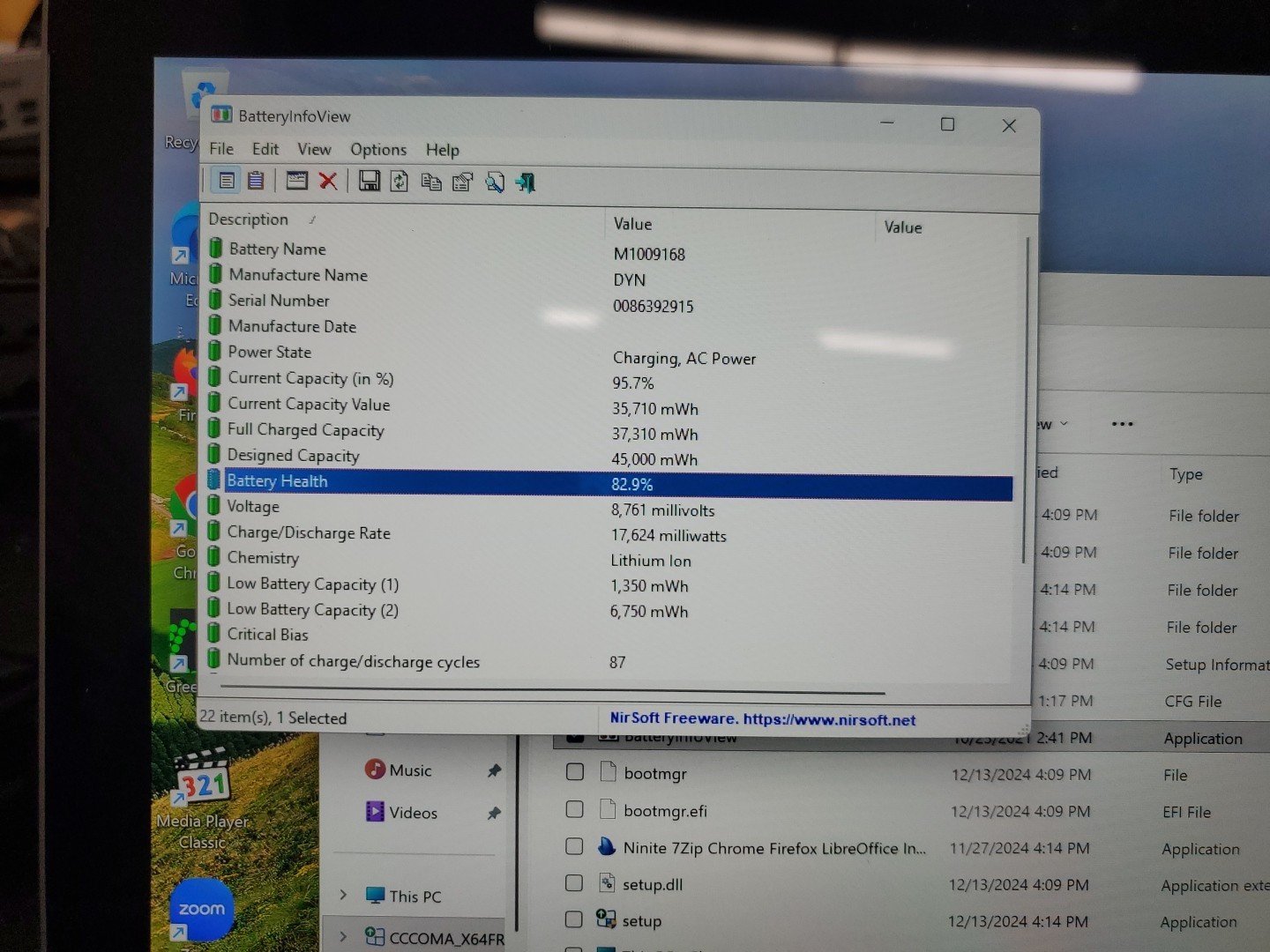This screenshot has height=952, width=1270.
Task: Click the This PC icon in navigation pane
Action: (x=375, y=896)
